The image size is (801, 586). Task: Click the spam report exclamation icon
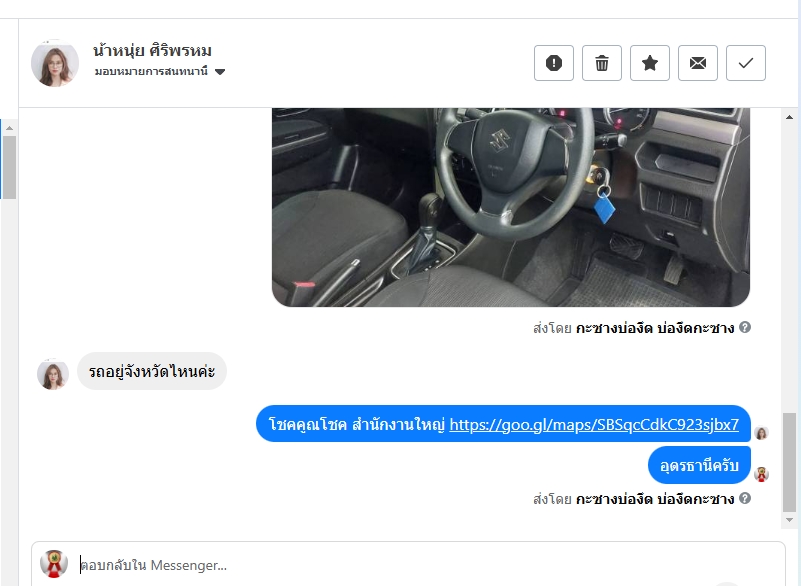pyautogui.click(x=554, y=63)
